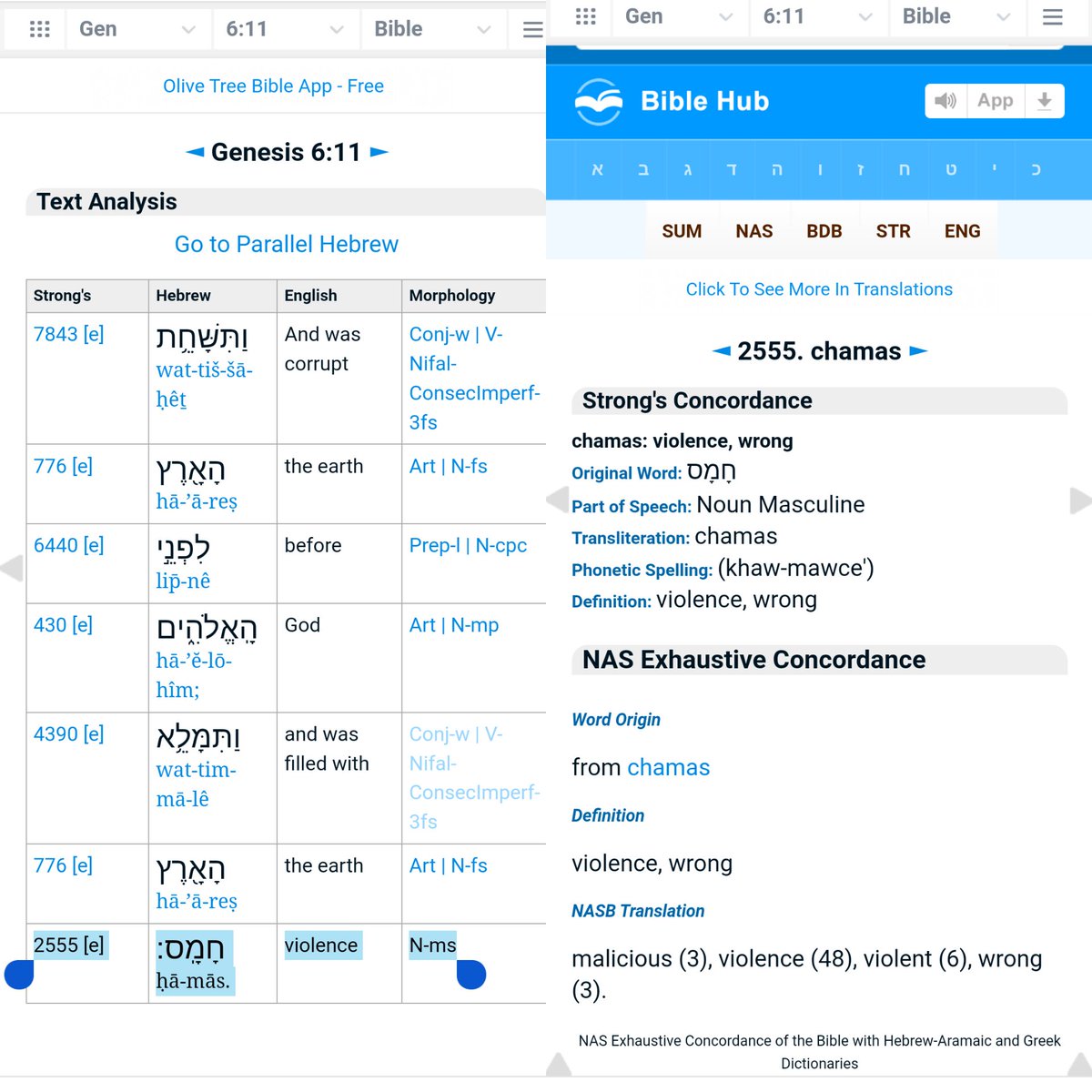
Task: Select Hebrew letter ב in alphabet bar
Action: pos(643,170)
